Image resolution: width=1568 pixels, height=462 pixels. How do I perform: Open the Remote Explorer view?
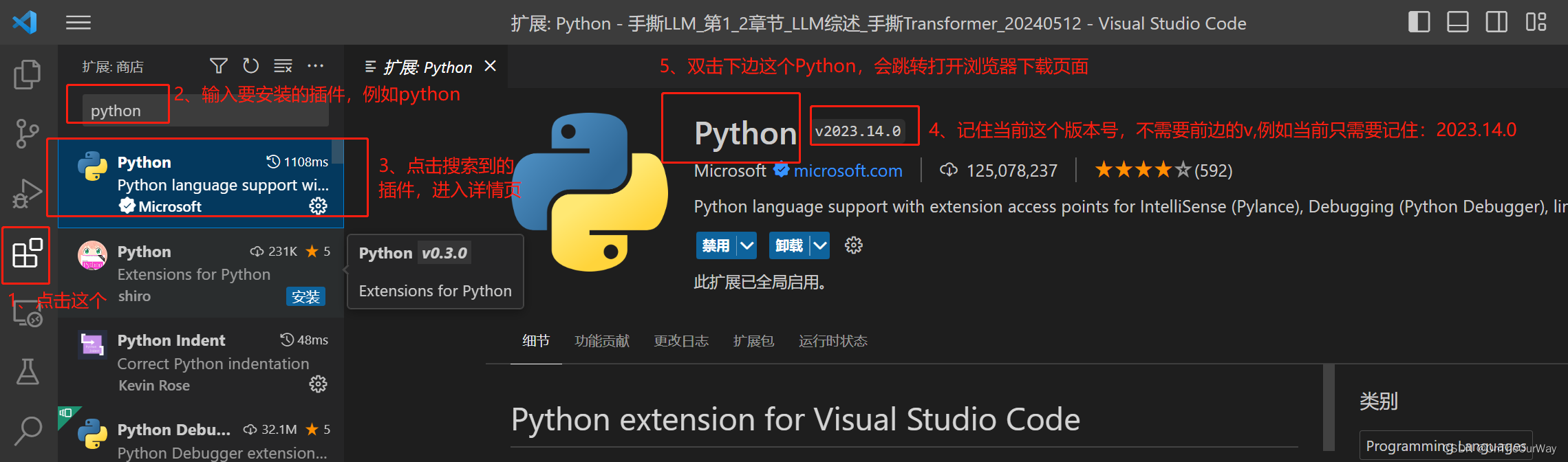28,313
